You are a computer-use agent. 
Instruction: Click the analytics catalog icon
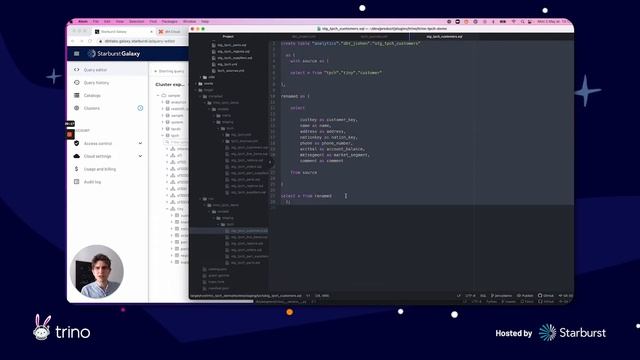[167, 102]
